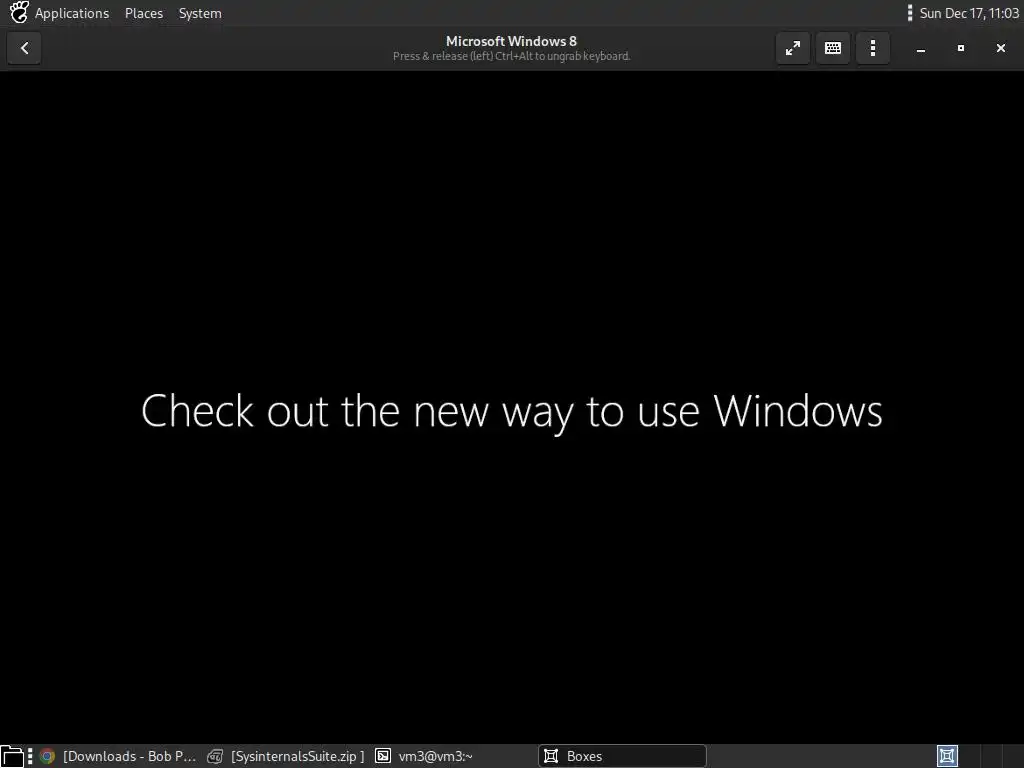Viewport: 1024px width, 768px height.
Task: Click the Boxes icon in the taskbar entry
Action: 551,756
